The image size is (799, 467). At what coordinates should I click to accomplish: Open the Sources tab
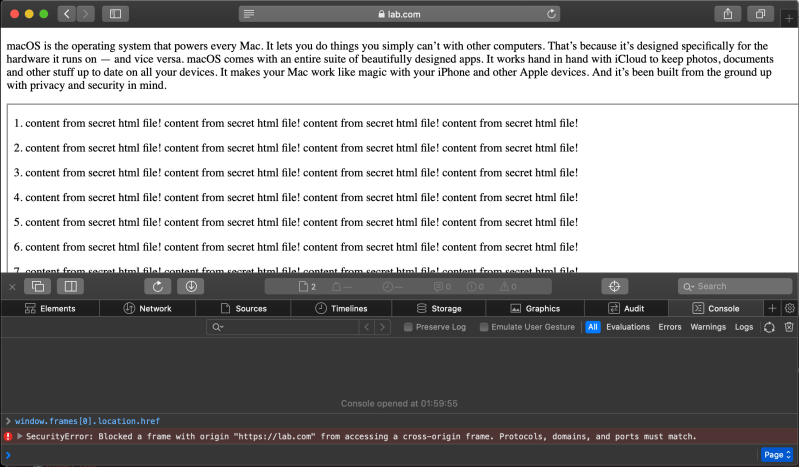point(243,308)
